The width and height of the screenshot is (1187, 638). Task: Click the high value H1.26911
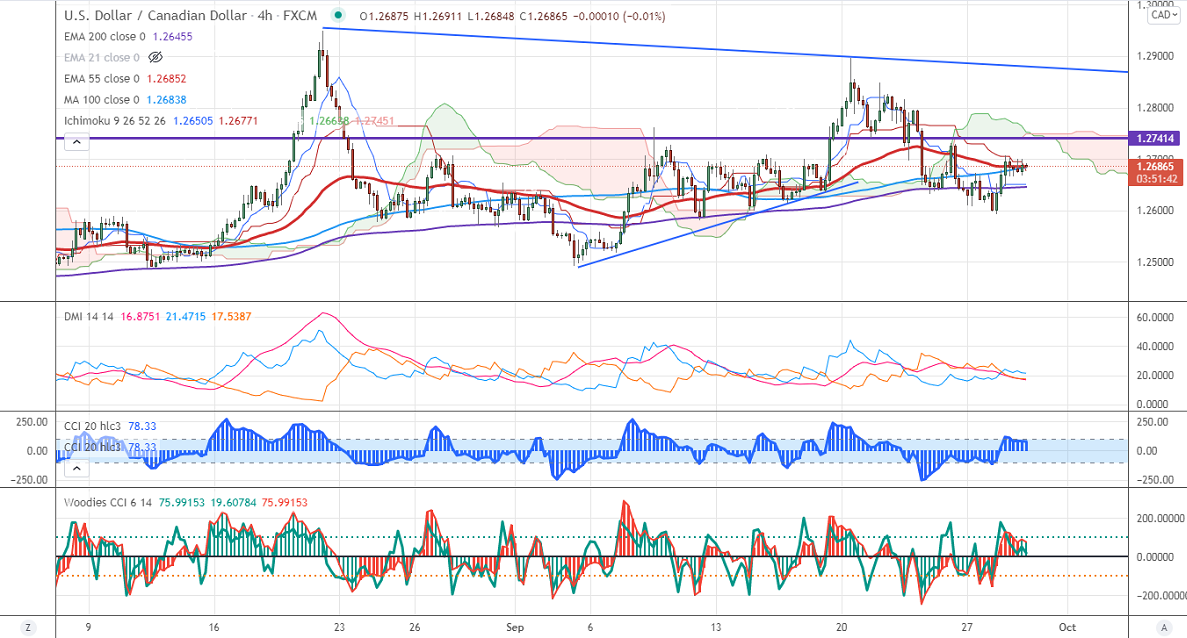coord(438,16)
